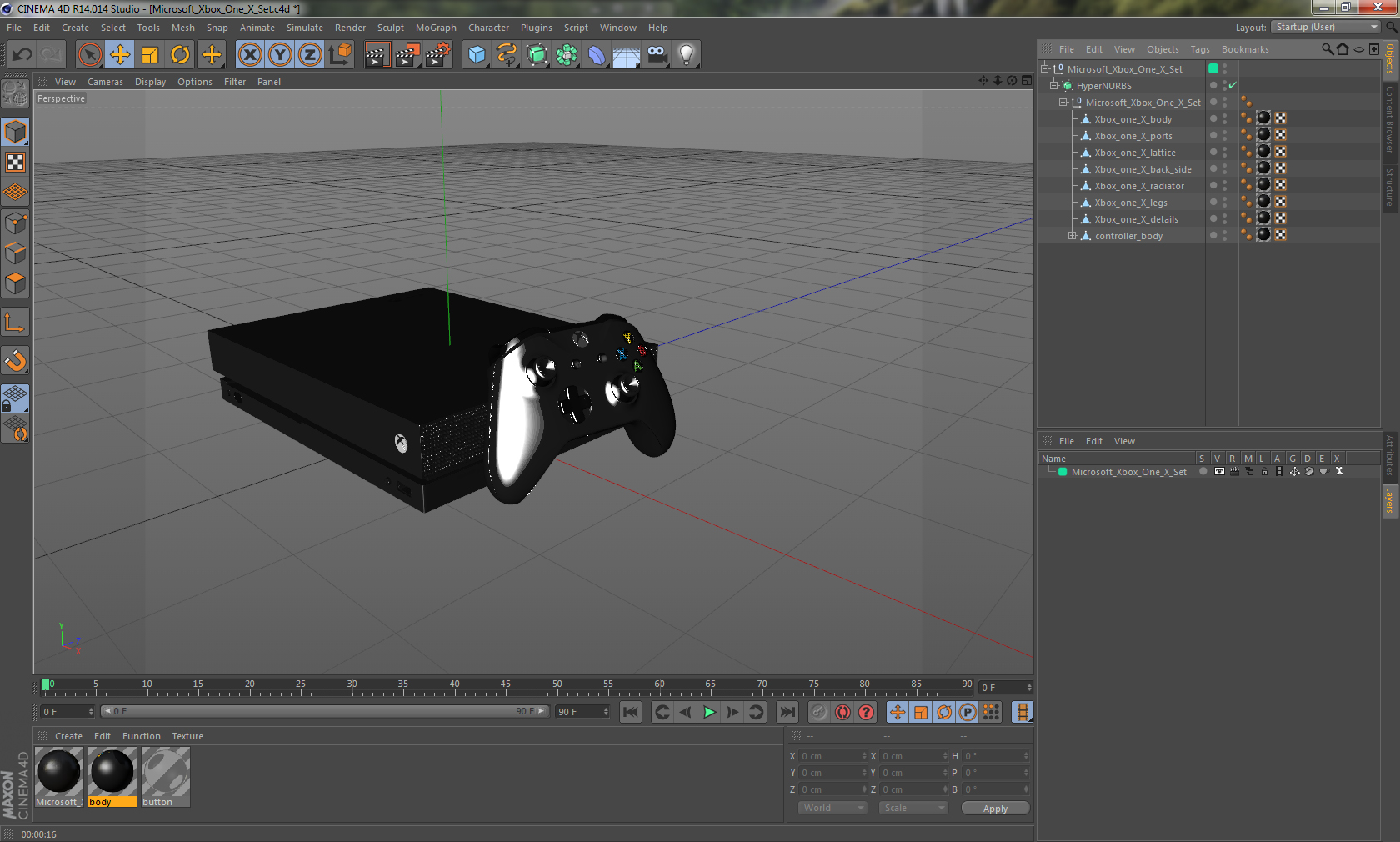
Task: Toggle Y axis lock
Action: pyautogui.click(x=280, y=55)
